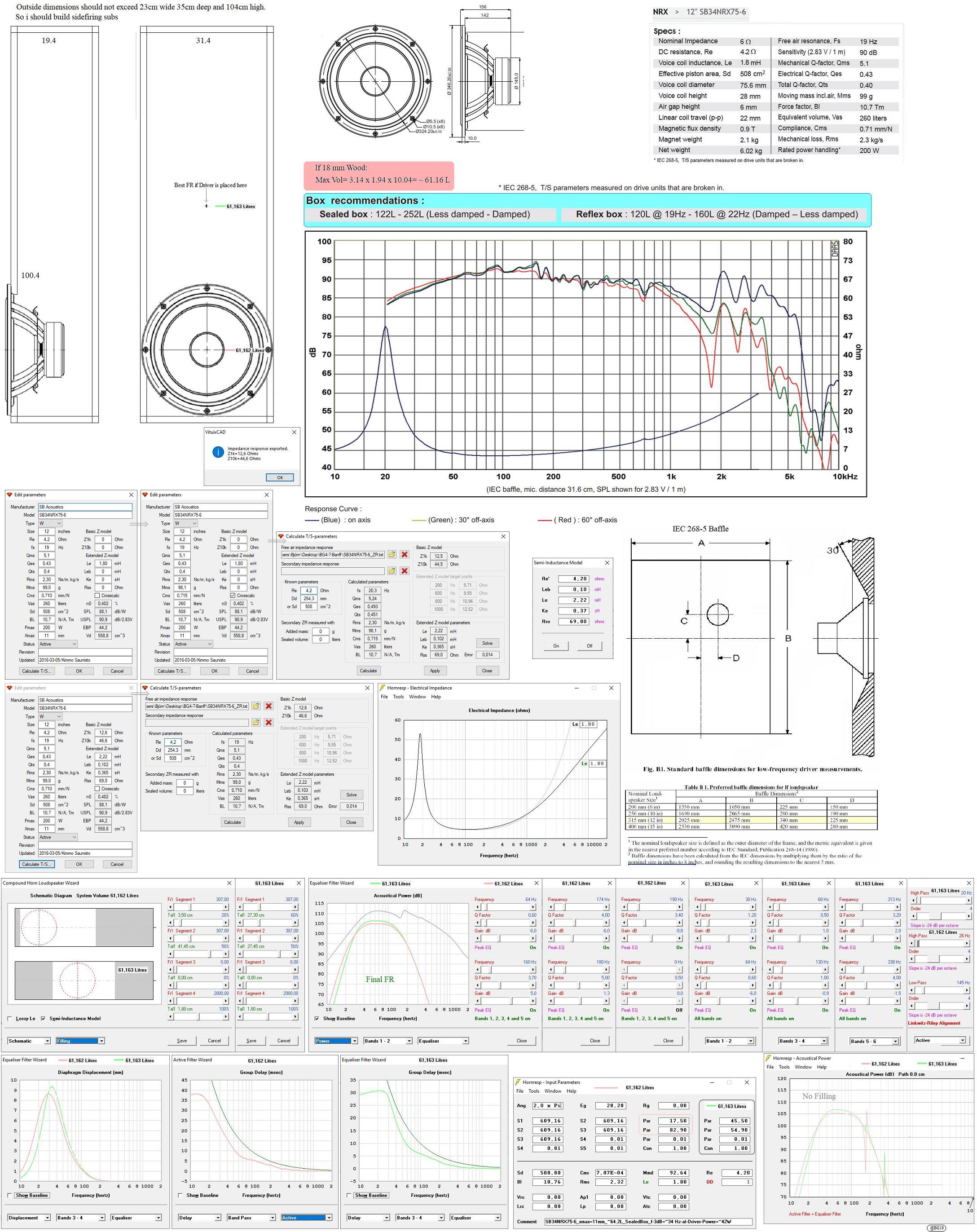This screenshot has width=977, height=1232.
Task: Close the Semi-Inductance Model dialog
Action: [x=607, y=563]
